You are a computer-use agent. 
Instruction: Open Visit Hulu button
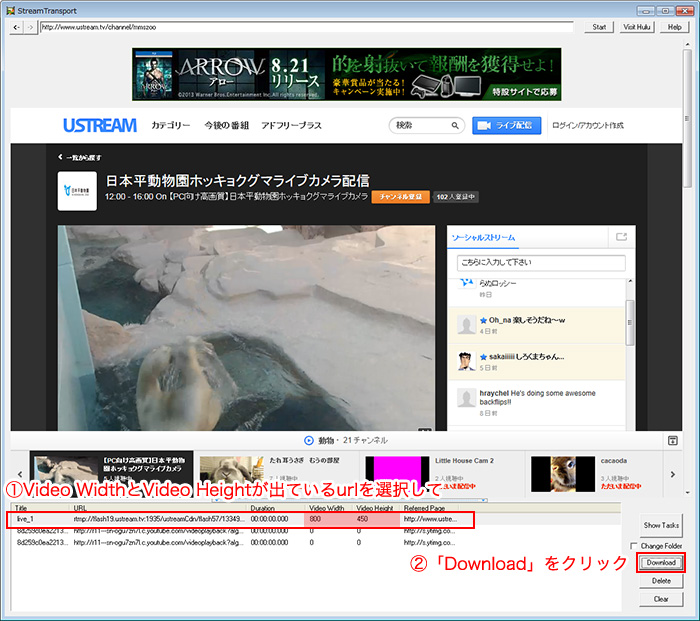[637, 27]
